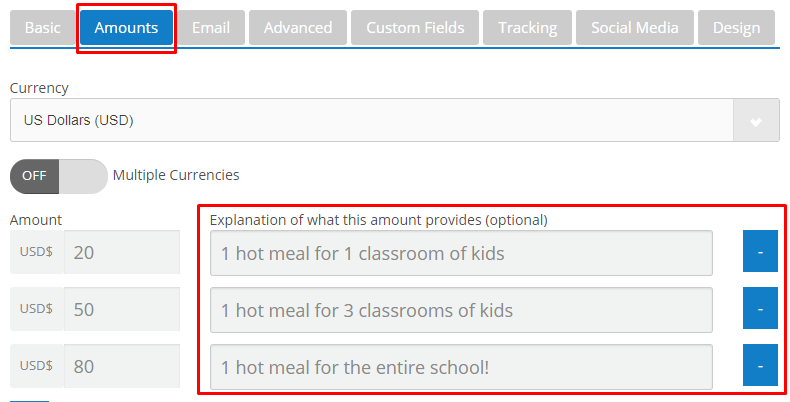Open the Design tab
Image resolution: width=790 pixels, height=402 pixels.
(736, 28)
